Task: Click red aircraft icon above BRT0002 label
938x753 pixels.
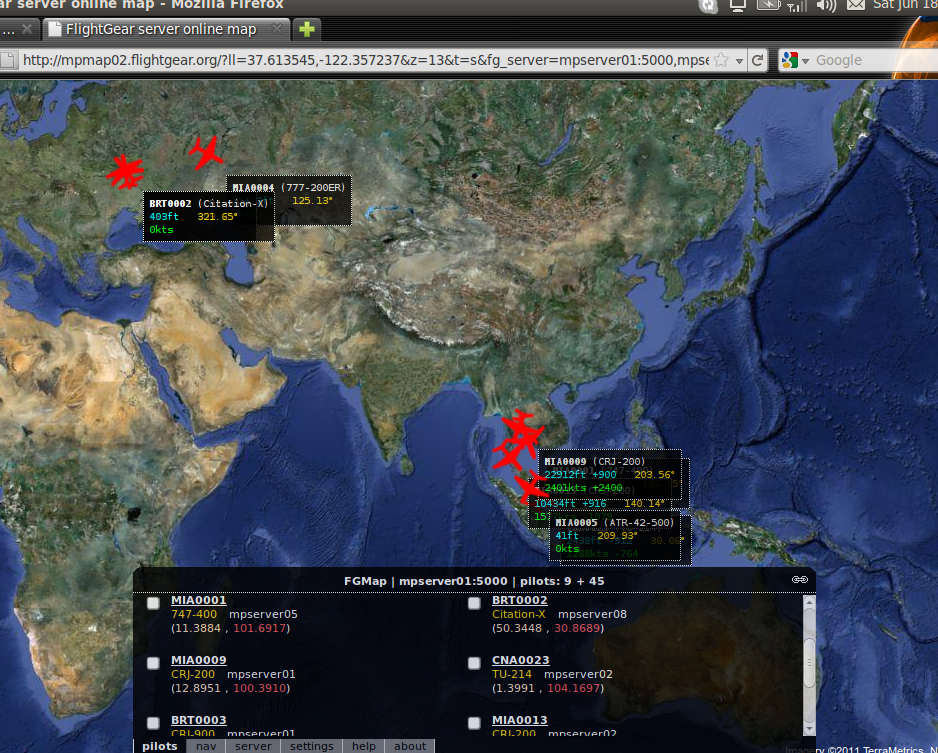Action: (x=125, y=172)
